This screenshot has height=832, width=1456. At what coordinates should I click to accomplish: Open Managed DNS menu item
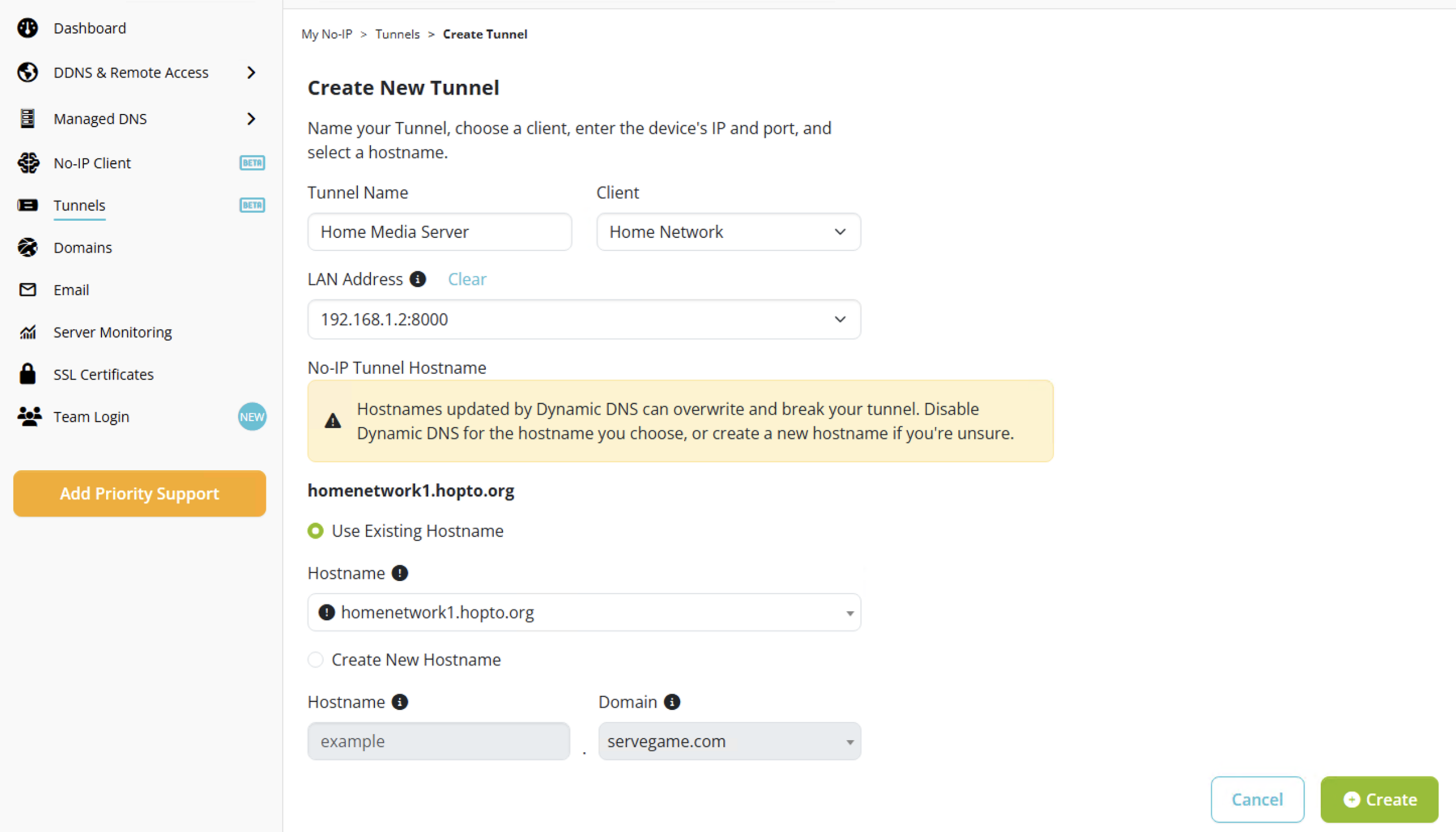(x=100, y=118)
